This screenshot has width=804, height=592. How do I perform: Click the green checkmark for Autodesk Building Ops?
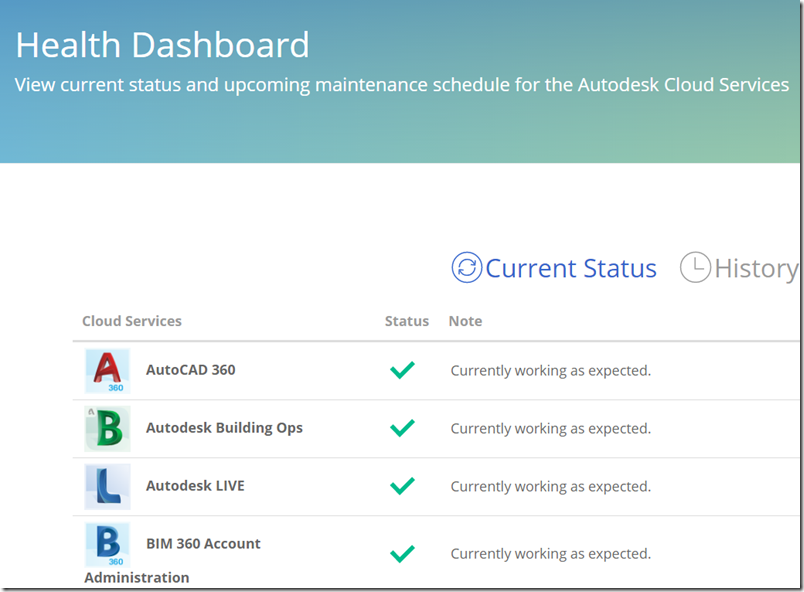click(x=403, y=428)
